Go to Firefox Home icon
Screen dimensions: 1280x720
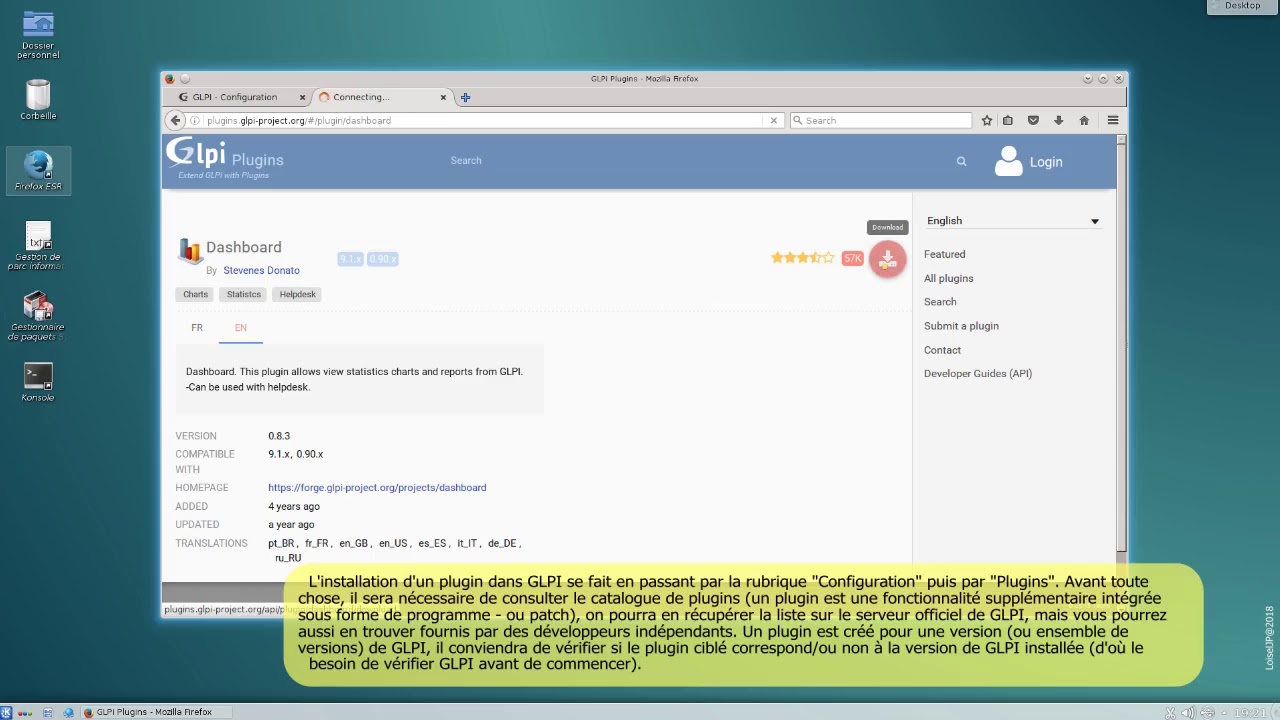pos(1084,120)
